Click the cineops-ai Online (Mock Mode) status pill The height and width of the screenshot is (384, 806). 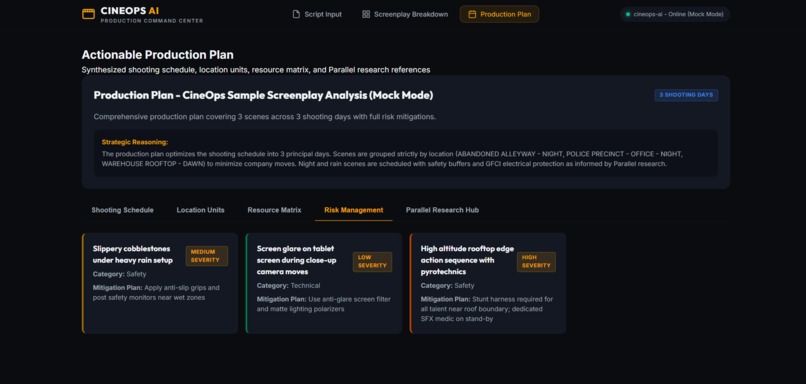click(674, 14)
